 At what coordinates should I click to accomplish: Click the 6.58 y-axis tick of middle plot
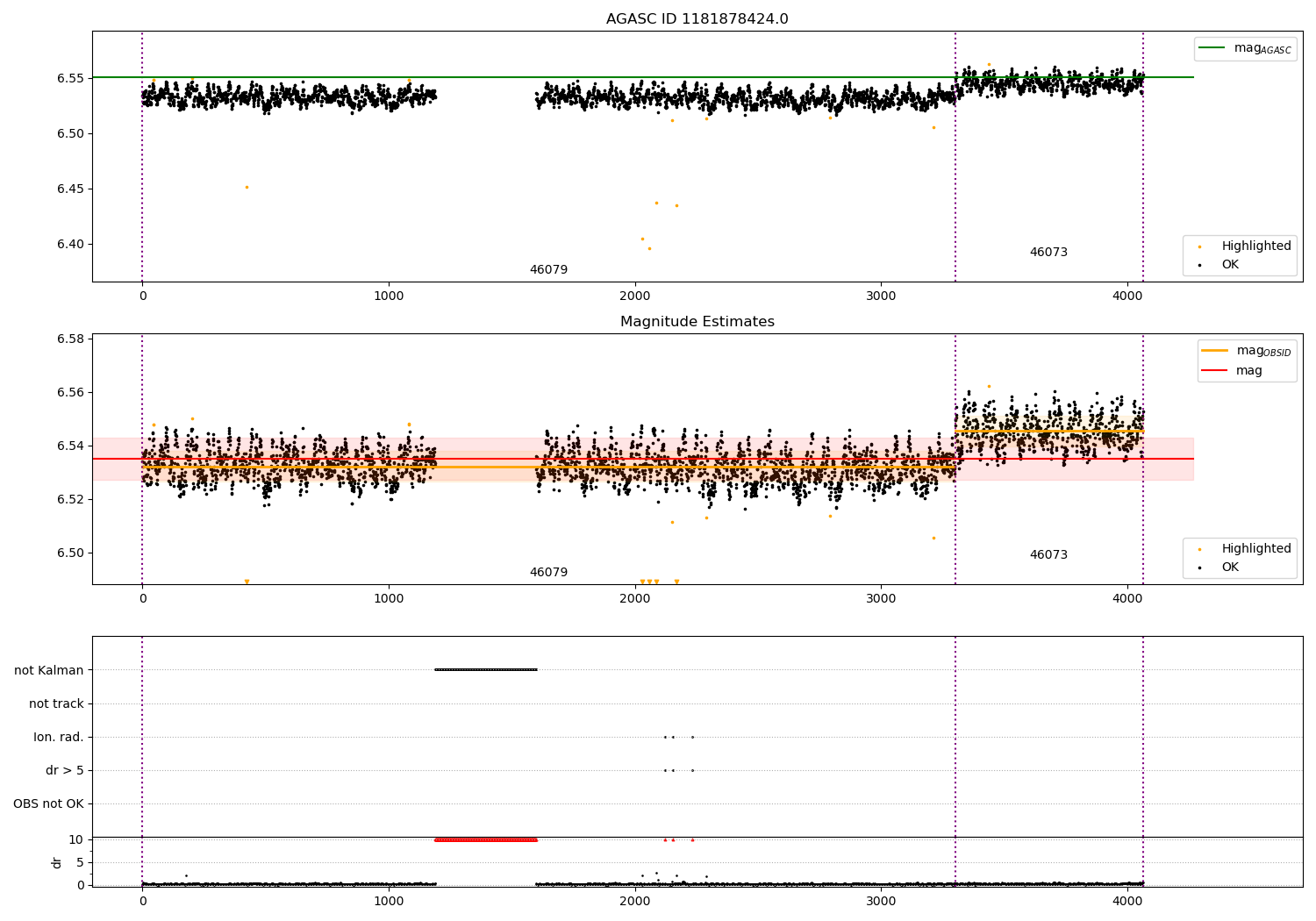(x=70, y=339)
